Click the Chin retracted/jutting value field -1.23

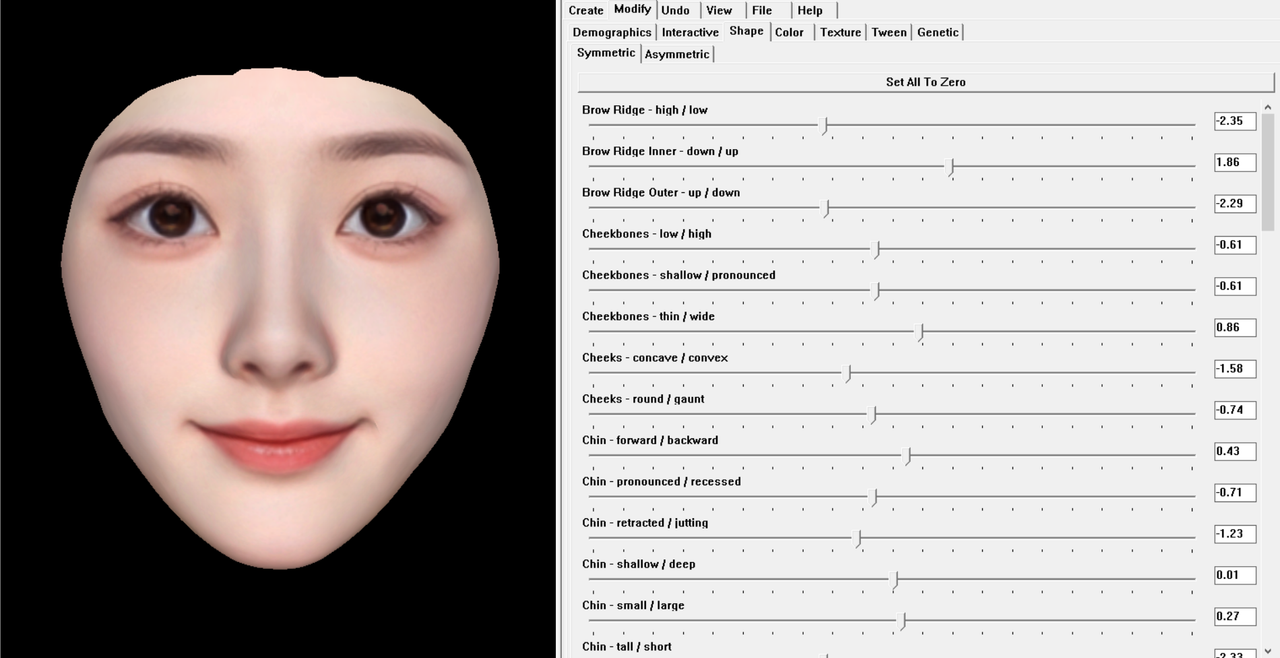[x=1235, y=534]
